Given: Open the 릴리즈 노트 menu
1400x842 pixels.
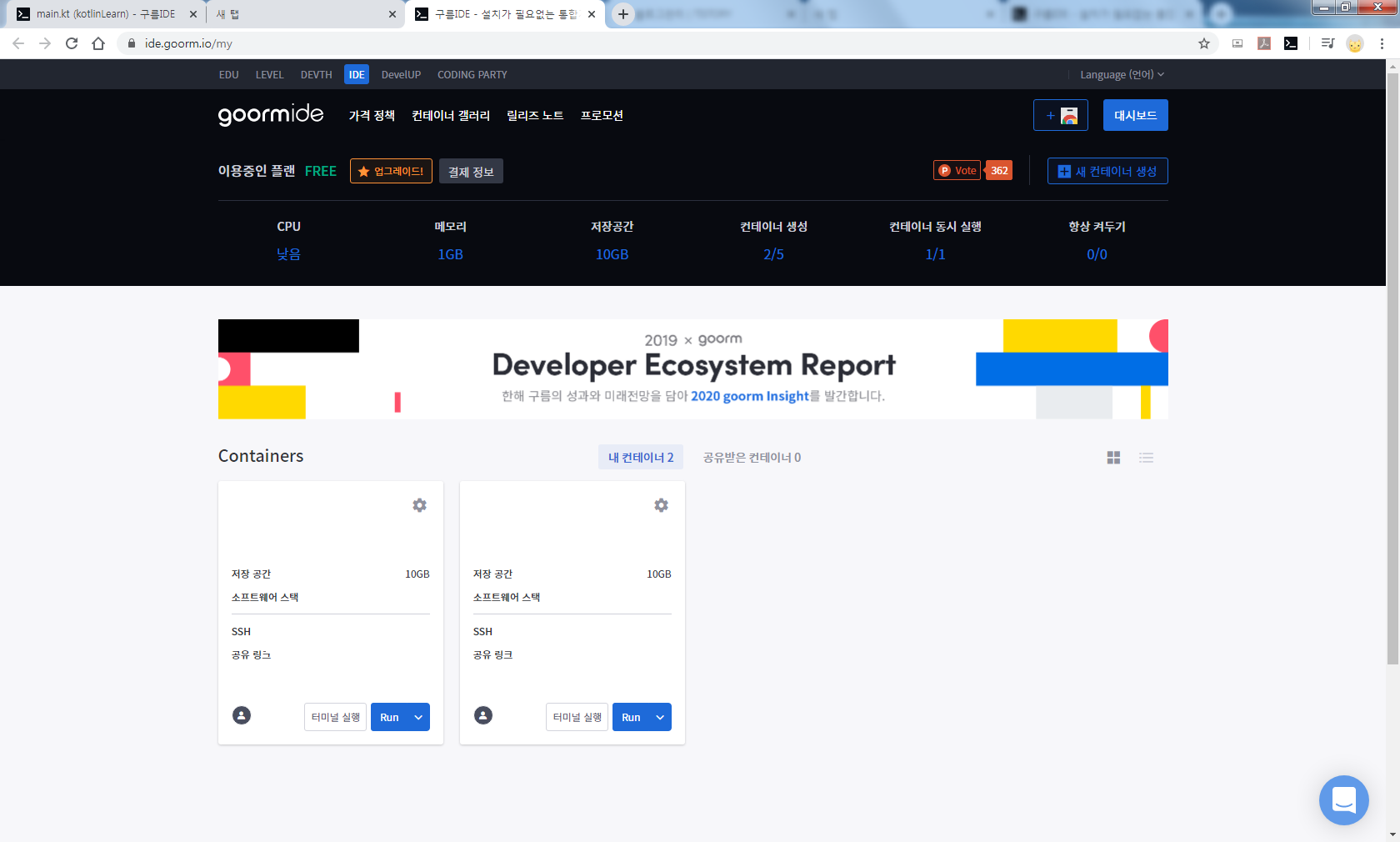Looking at the screenshot, I should coord(535,115).
